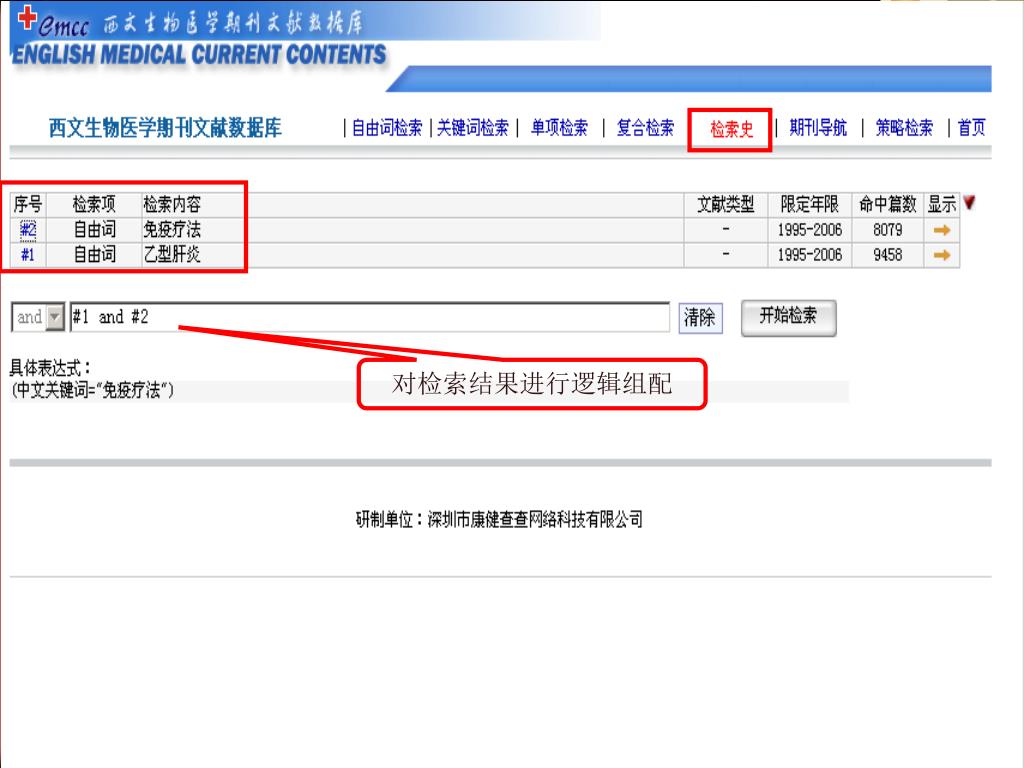Focus the '#1 and #2' expression field

pyautogui.click(x=370, y=317)
